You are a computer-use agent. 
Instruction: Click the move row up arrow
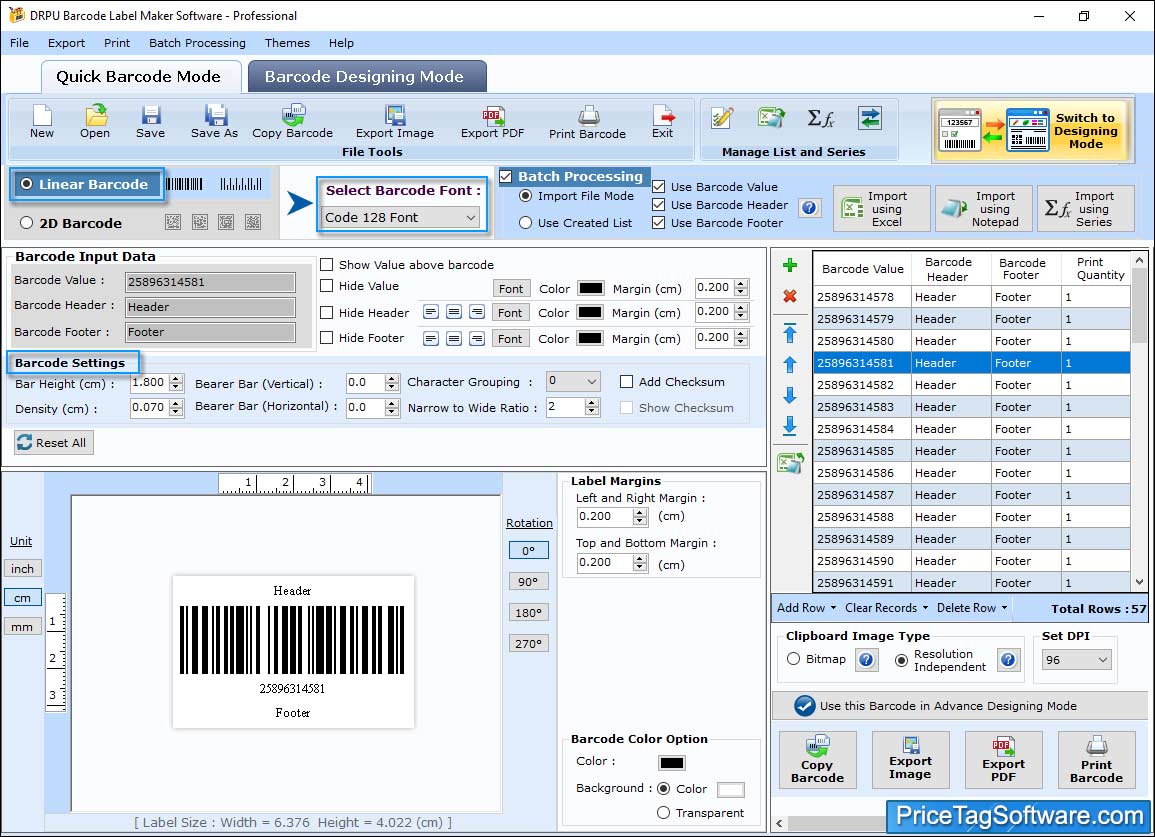[x=790, y=365]
